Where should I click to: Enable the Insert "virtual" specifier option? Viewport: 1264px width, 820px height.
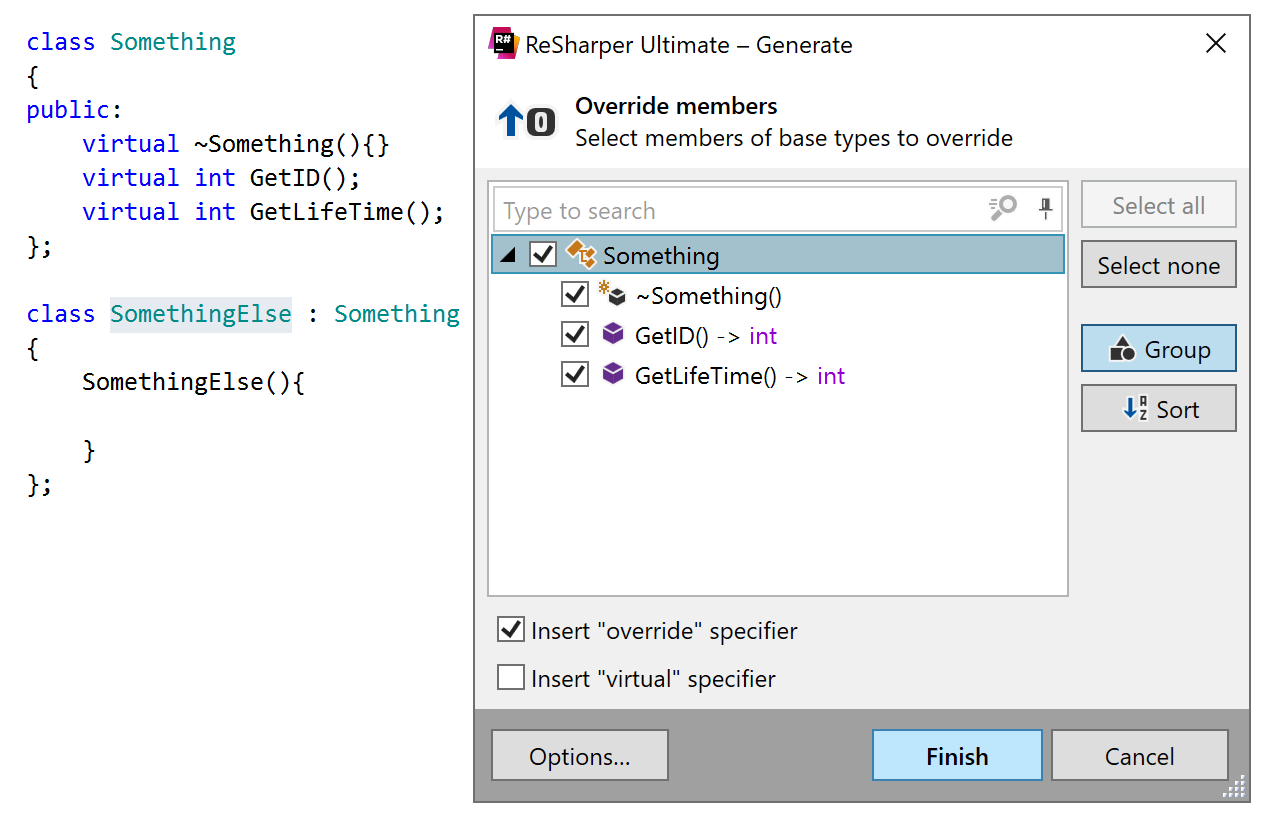pos(510,677)
